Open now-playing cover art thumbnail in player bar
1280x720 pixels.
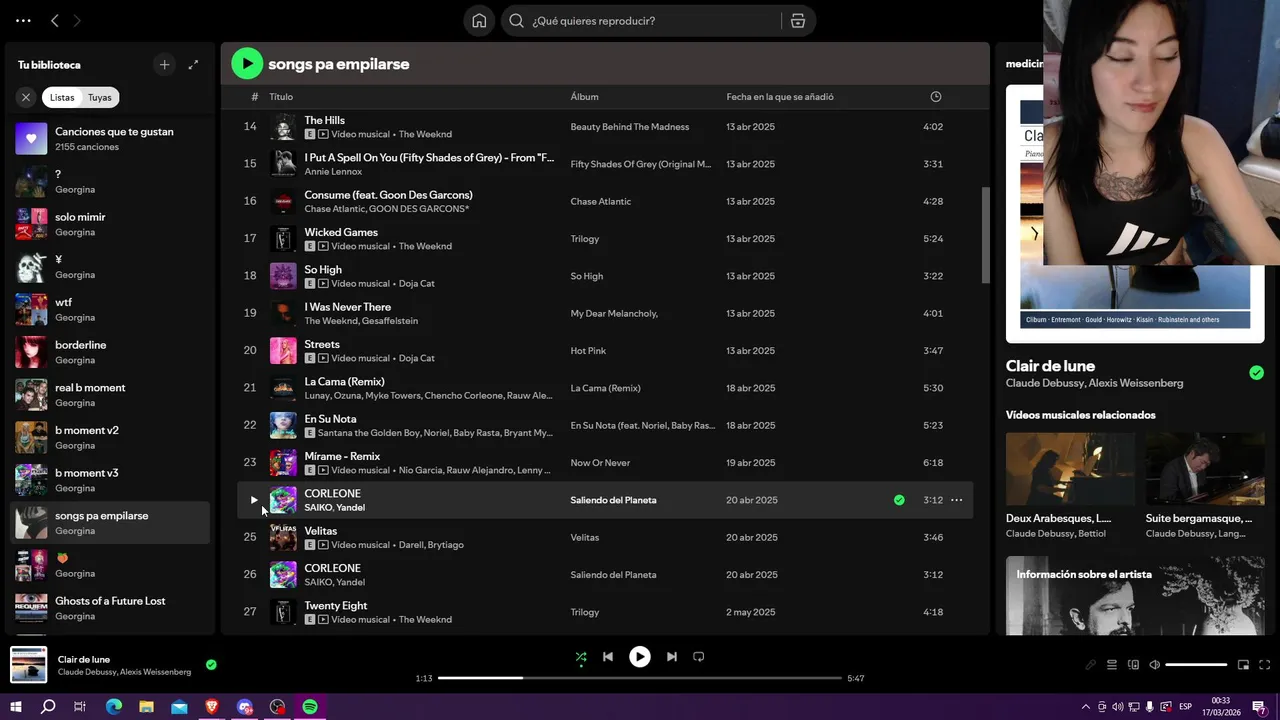[29, 665]
